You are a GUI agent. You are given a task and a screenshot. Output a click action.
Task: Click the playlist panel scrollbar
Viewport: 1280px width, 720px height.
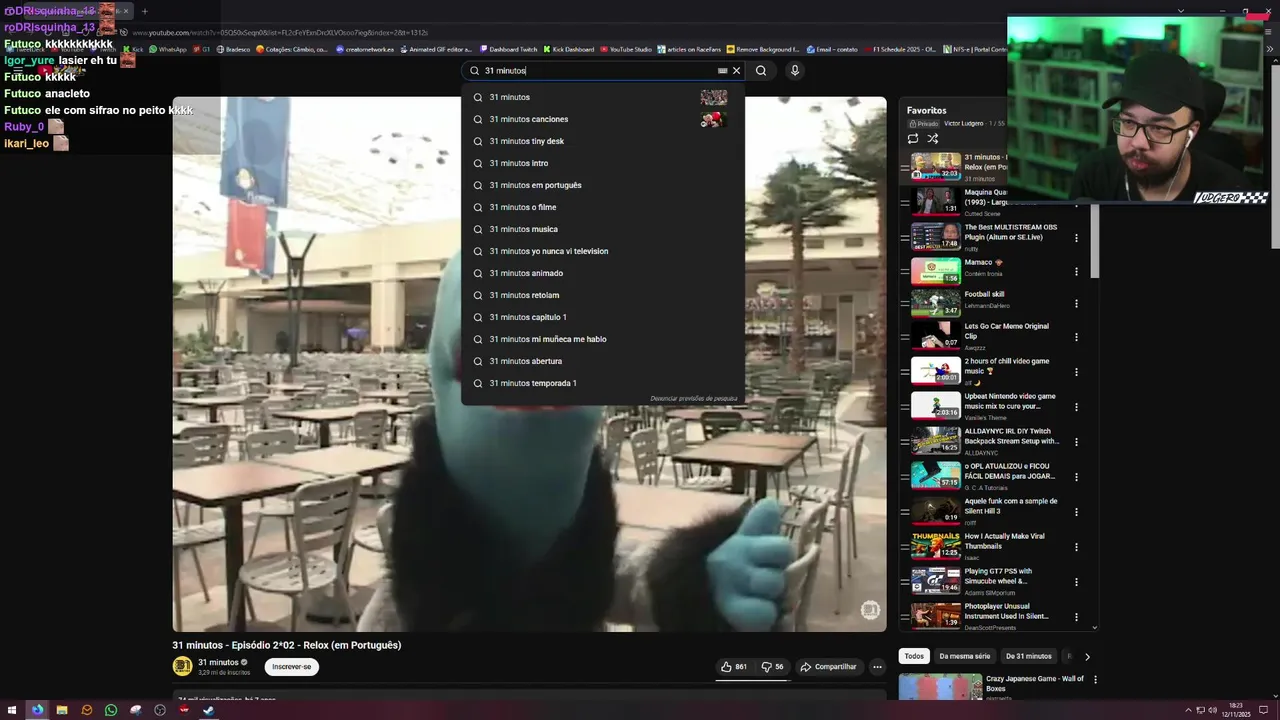tap(1095, 240)
